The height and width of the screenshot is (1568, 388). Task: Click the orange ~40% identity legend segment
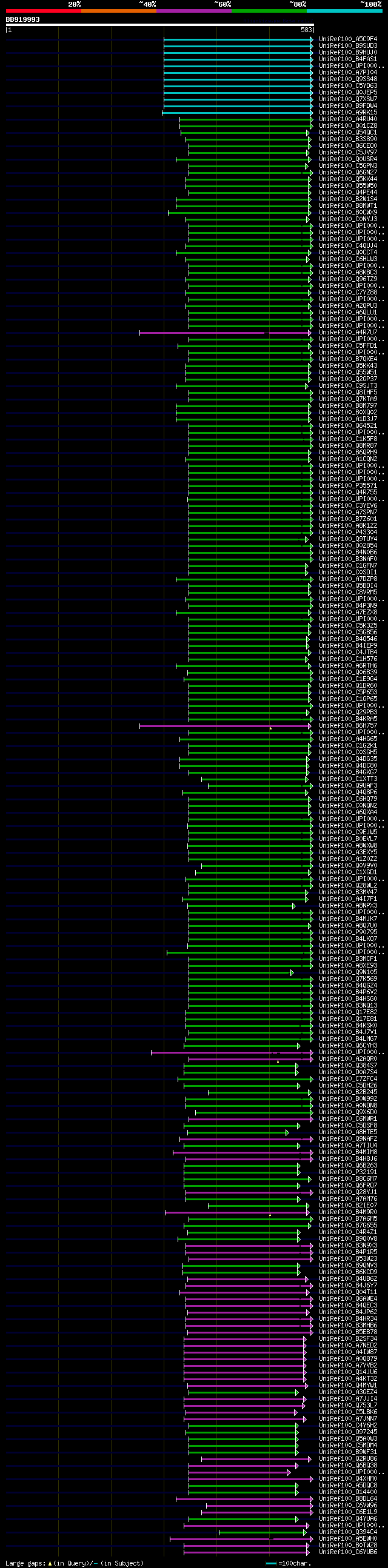pyautogui.click(x=119, y=11)
